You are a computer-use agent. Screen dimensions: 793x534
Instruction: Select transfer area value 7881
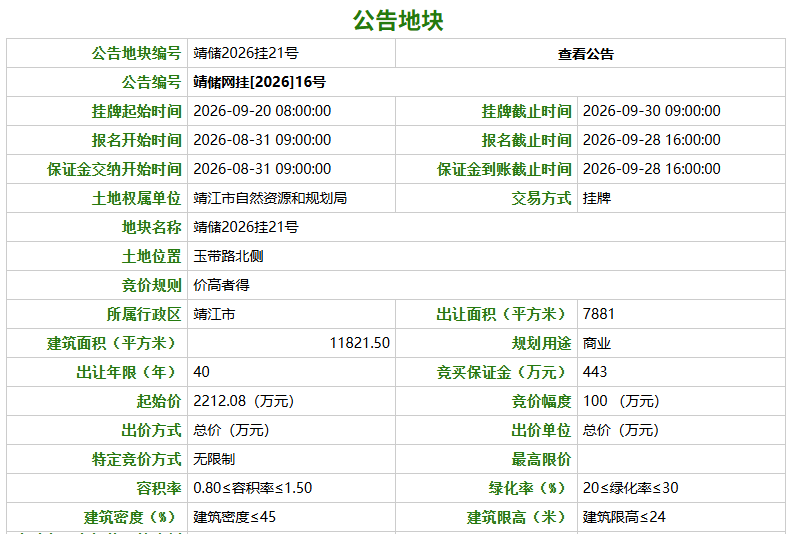598,314
